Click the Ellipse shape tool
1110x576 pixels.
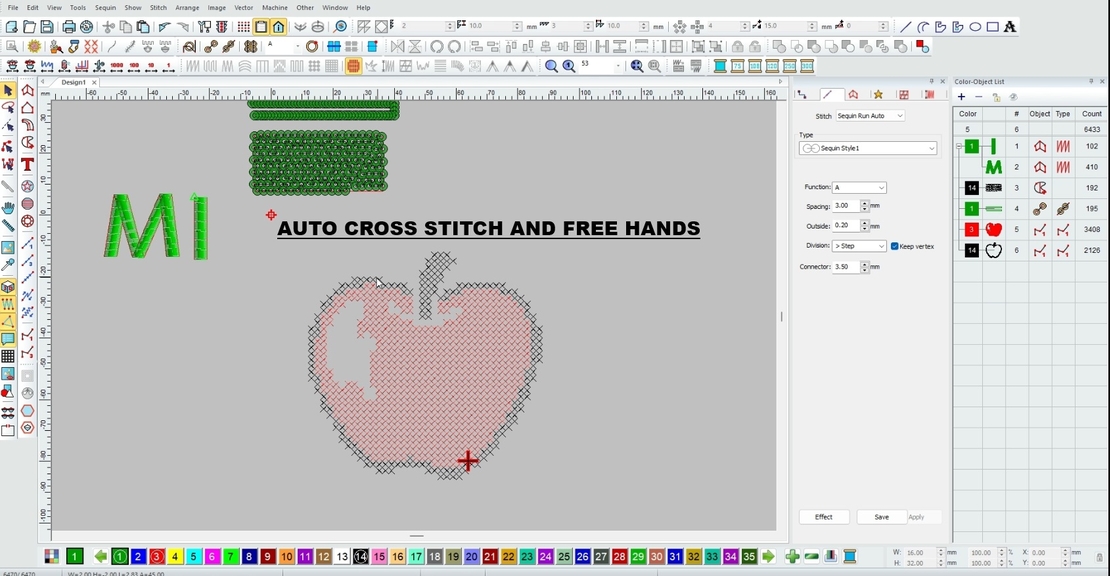pos(975,27)
